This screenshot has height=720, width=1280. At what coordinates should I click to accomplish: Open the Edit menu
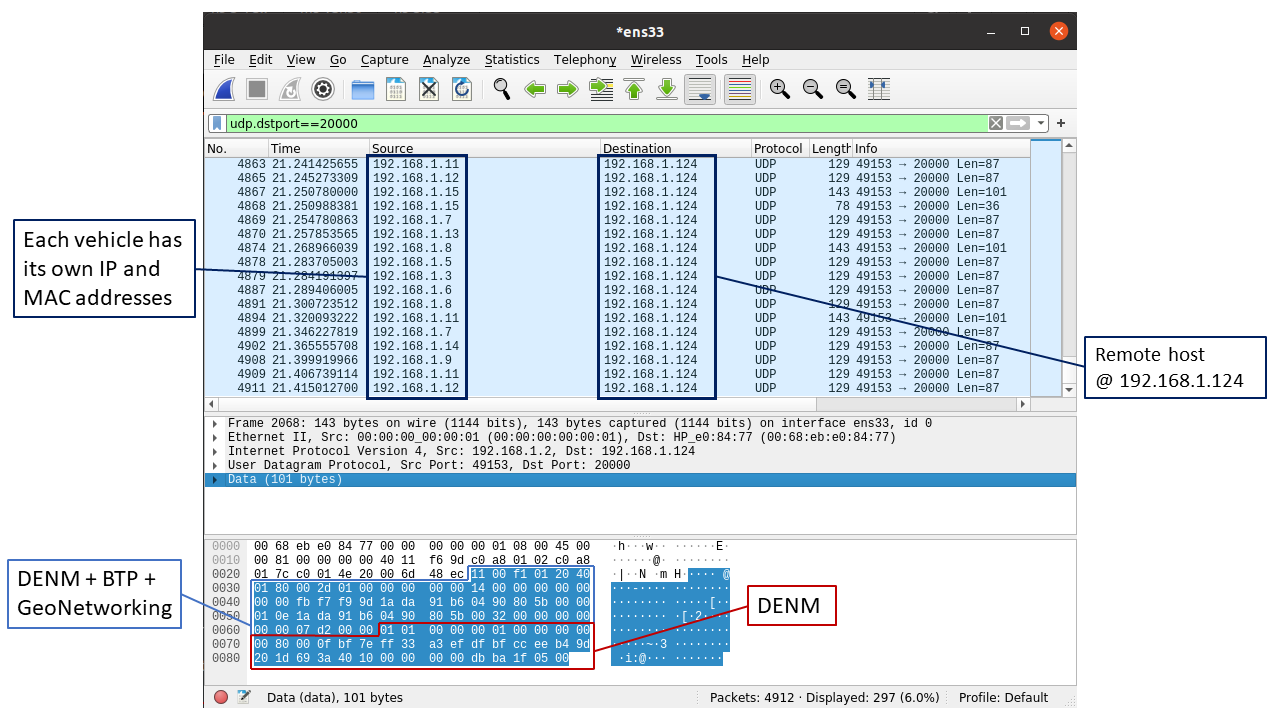[260, 60]
